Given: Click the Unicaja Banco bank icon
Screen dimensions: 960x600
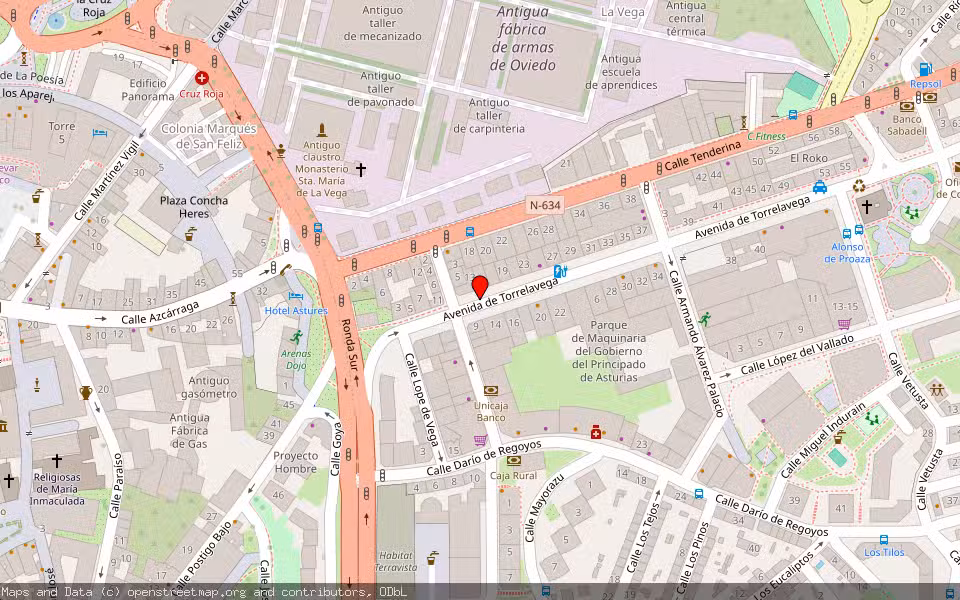Looking at the screenshot, I should [x=490, y=391].
